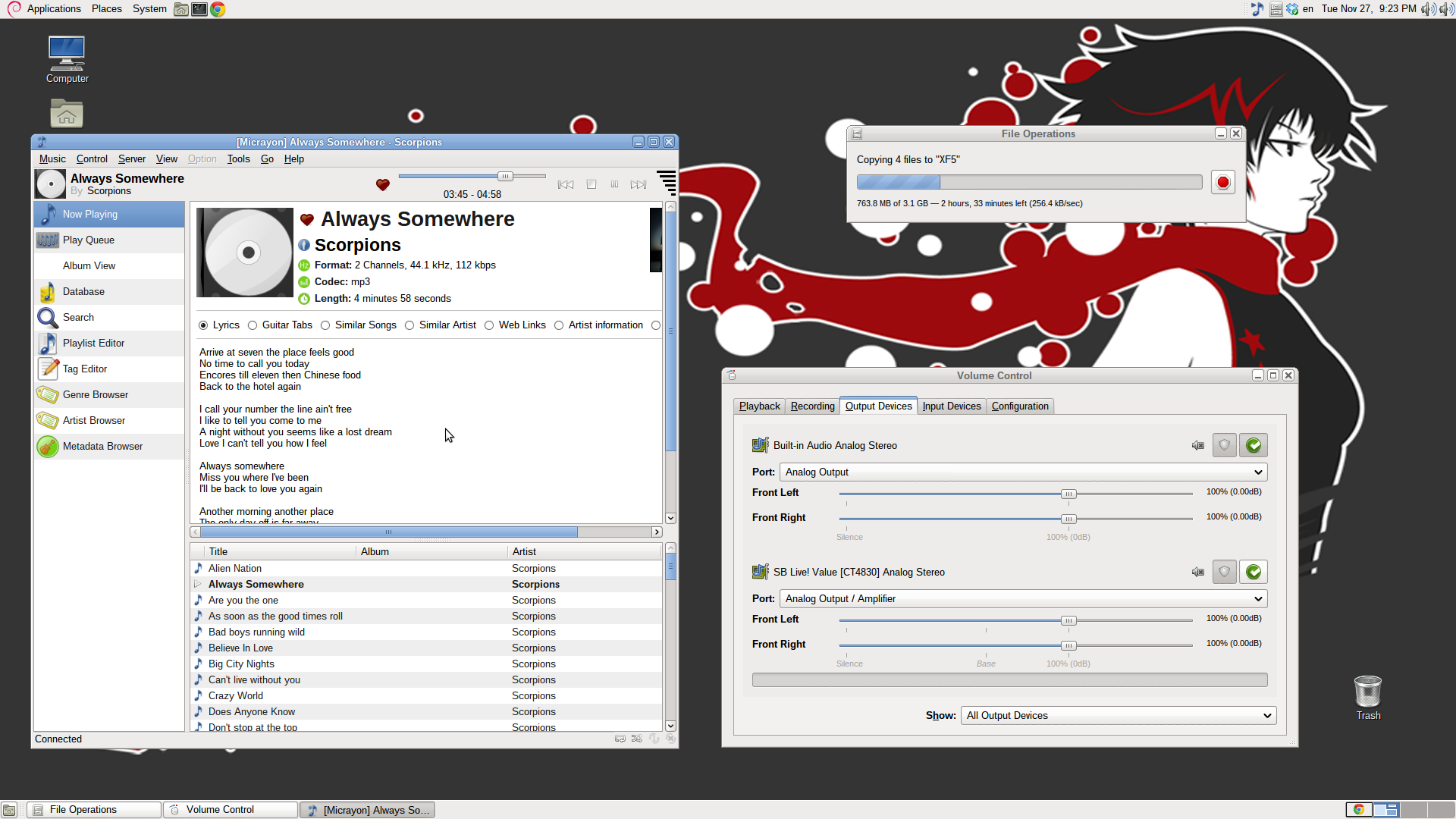Open the Tools menu
1456x819 pixels.
click(238, 159)
